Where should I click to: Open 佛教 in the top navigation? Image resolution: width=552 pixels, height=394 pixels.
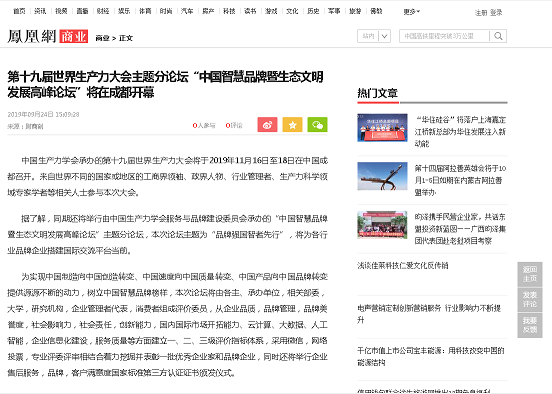pos(376,11)
